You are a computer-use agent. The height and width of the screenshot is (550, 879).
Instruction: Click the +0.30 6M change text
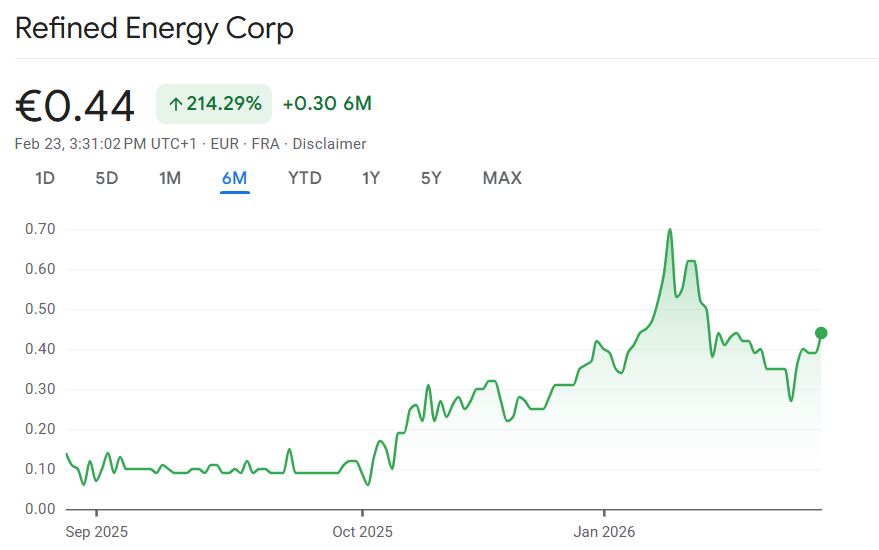[x=327, y=104]
